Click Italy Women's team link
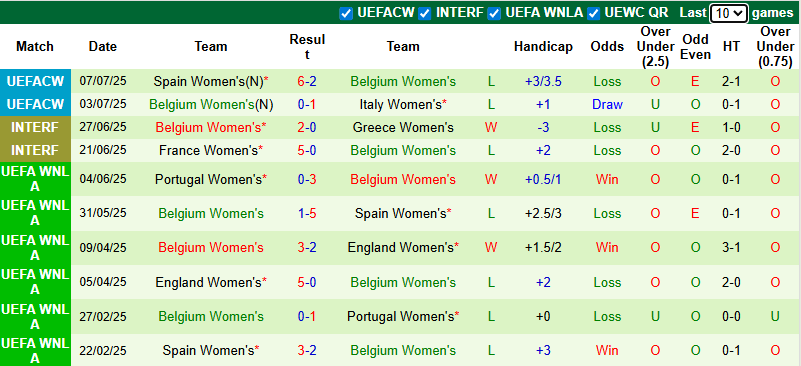 point(400,105)
